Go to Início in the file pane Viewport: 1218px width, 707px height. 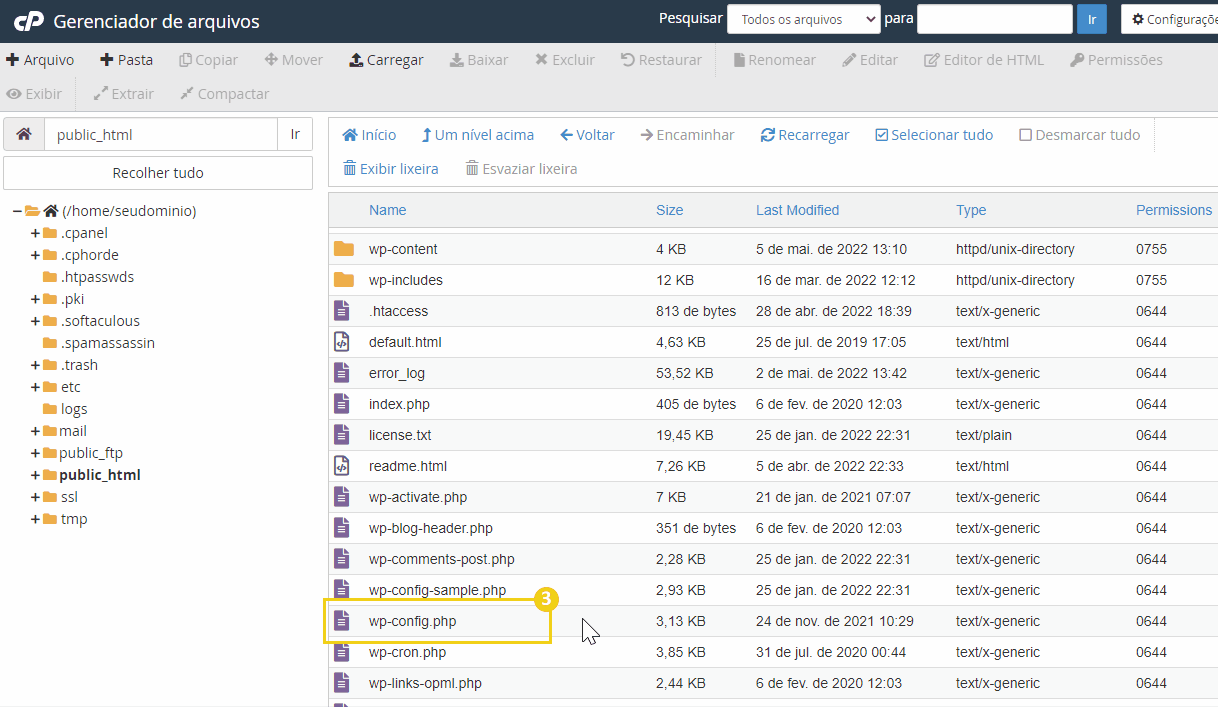pos(369,135)
